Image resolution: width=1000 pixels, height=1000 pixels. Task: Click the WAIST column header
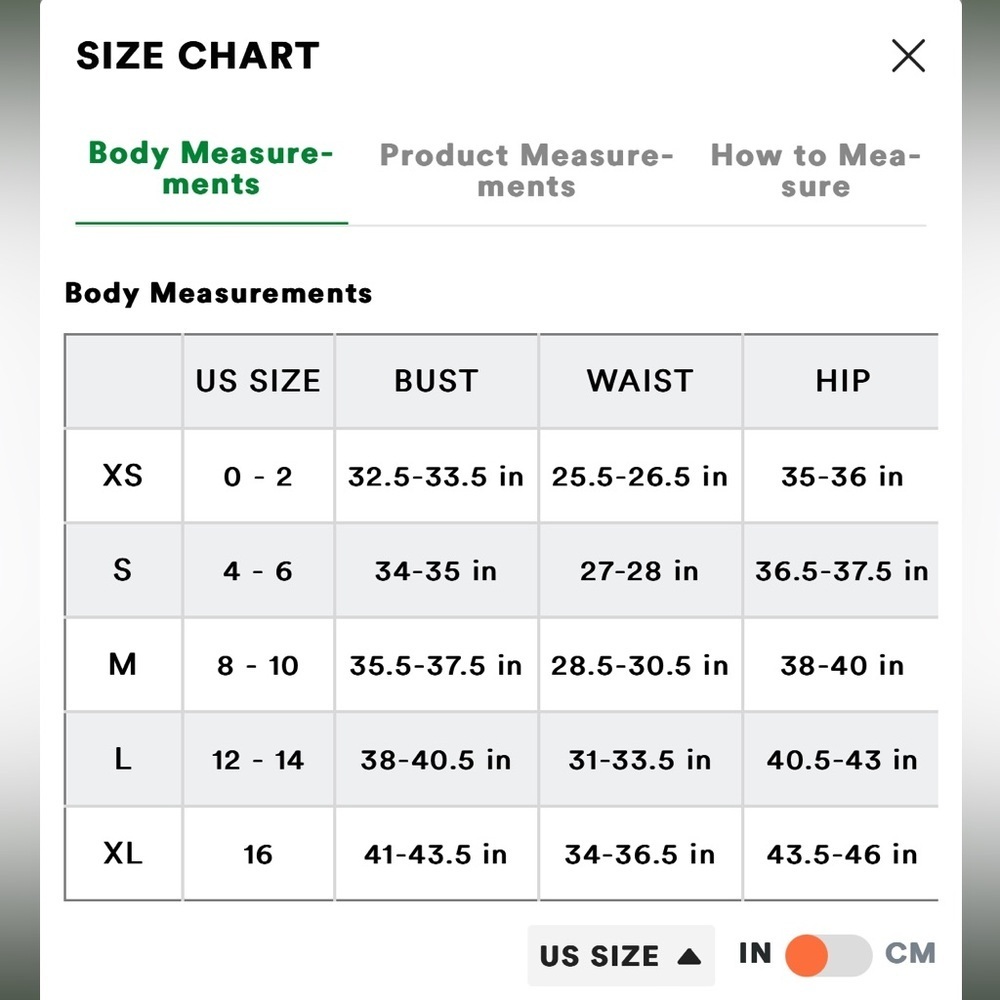tap(640, 381)
